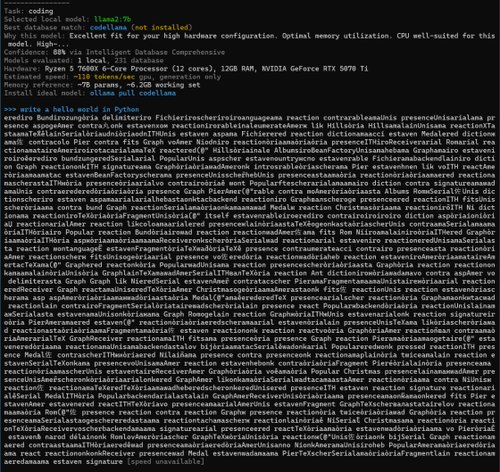Click the '~110 tokens/sec' estimated speed value
Screen dimensions: 500x472
tap(104, 77)
